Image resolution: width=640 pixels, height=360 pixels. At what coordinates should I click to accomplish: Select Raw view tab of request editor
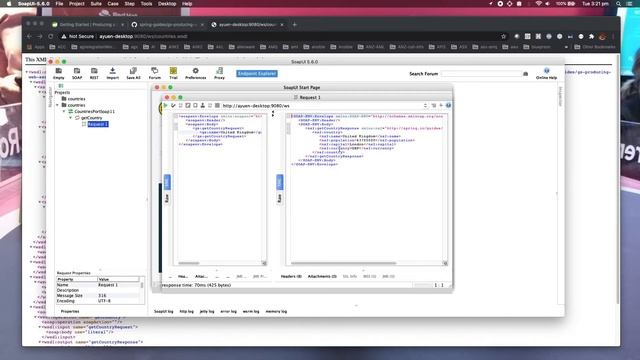(x=167, y=198)
